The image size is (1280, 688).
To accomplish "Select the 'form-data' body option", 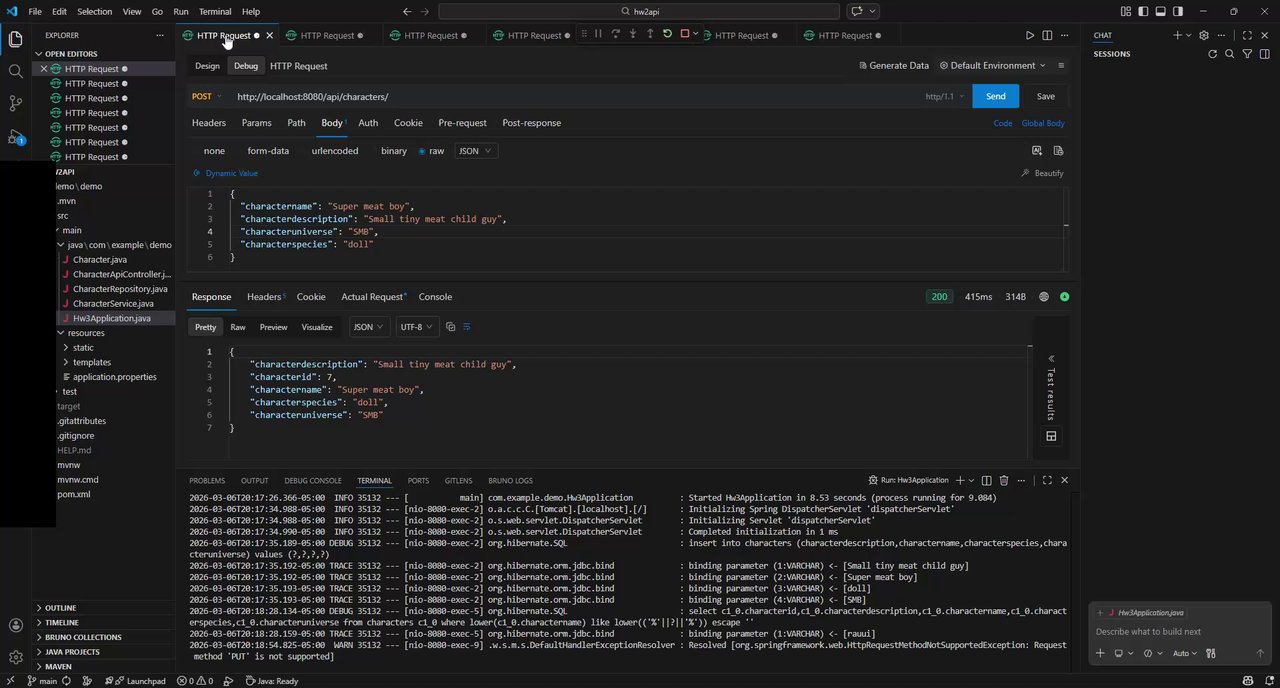I will (268, 151).
